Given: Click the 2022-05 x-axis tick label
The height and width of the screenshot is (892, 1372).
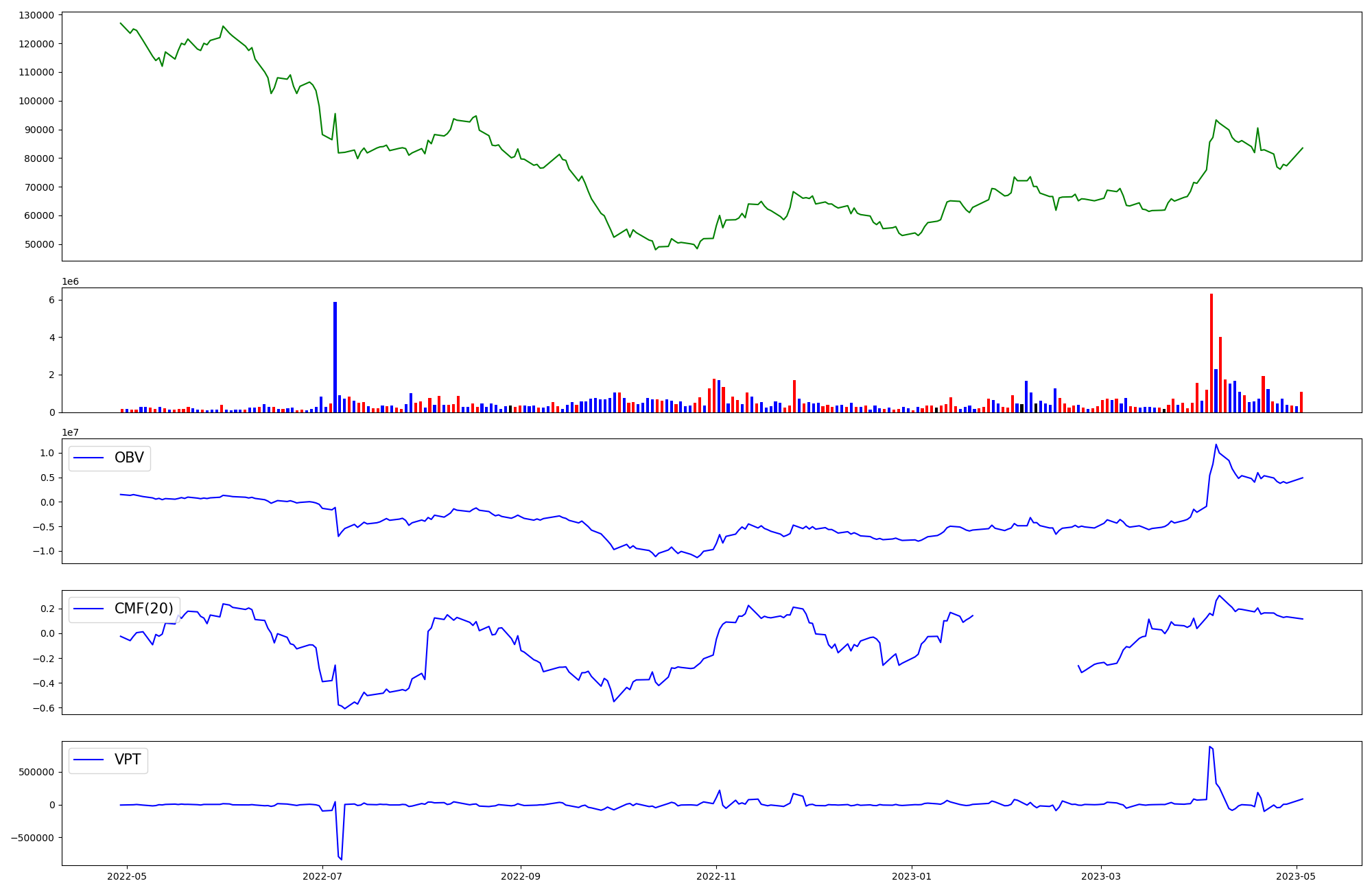Looking at the screenshot, I should click(x=127, y=876).
